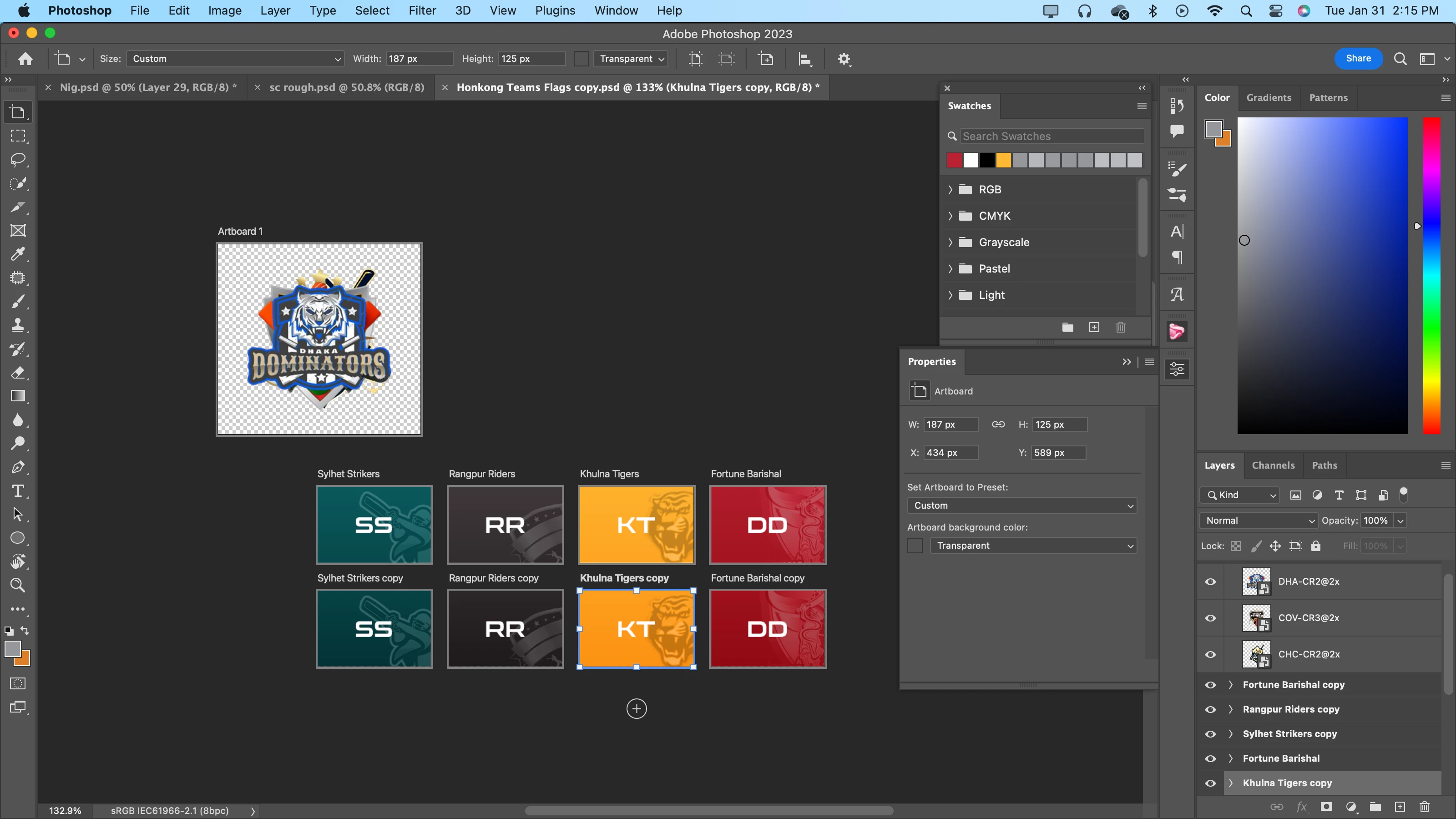The width and height of the screenshot is (1456, 819).
Task: Select the Horizontal Type tool
Action: pos(18,490)
